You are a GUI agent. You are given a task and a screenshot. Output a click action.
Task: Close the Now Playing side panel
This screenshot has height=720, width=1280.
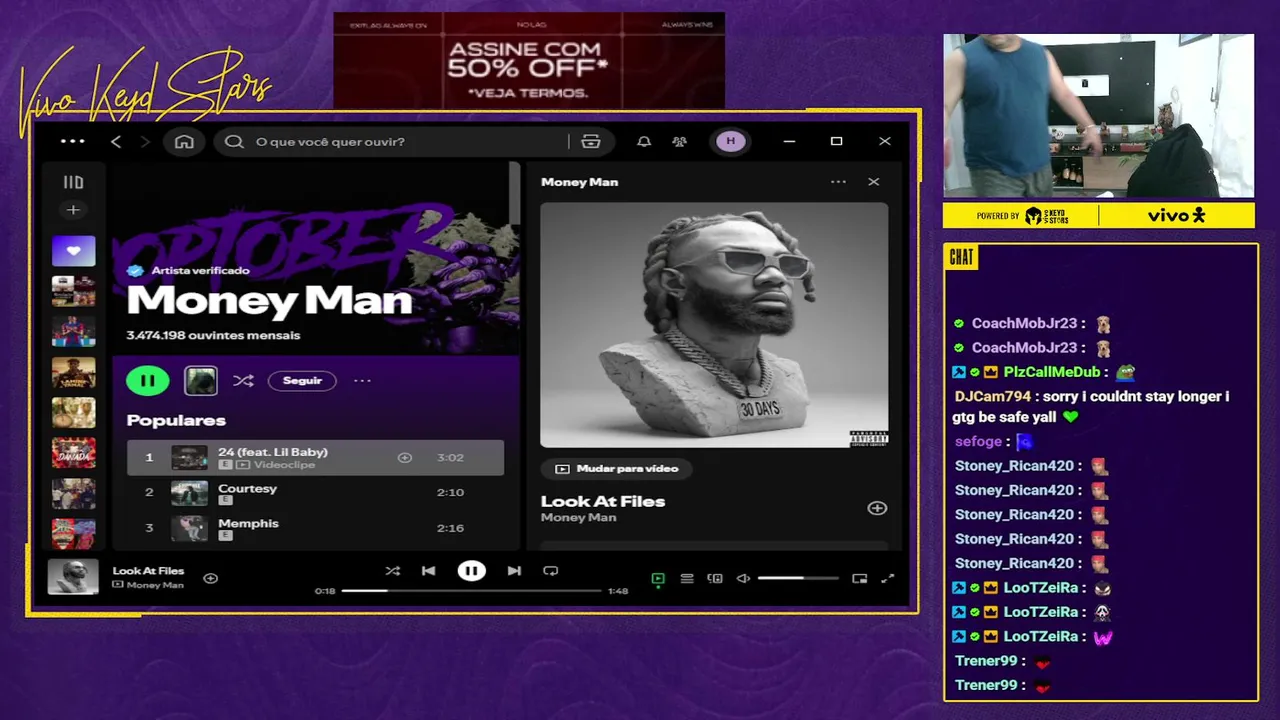click(x=873, y=182)
